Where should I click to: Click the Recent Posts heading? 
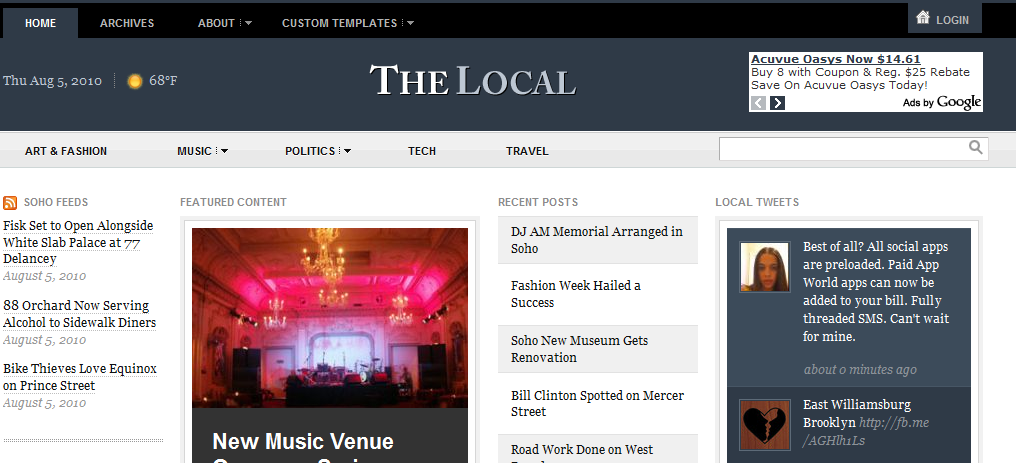(538, 203)
